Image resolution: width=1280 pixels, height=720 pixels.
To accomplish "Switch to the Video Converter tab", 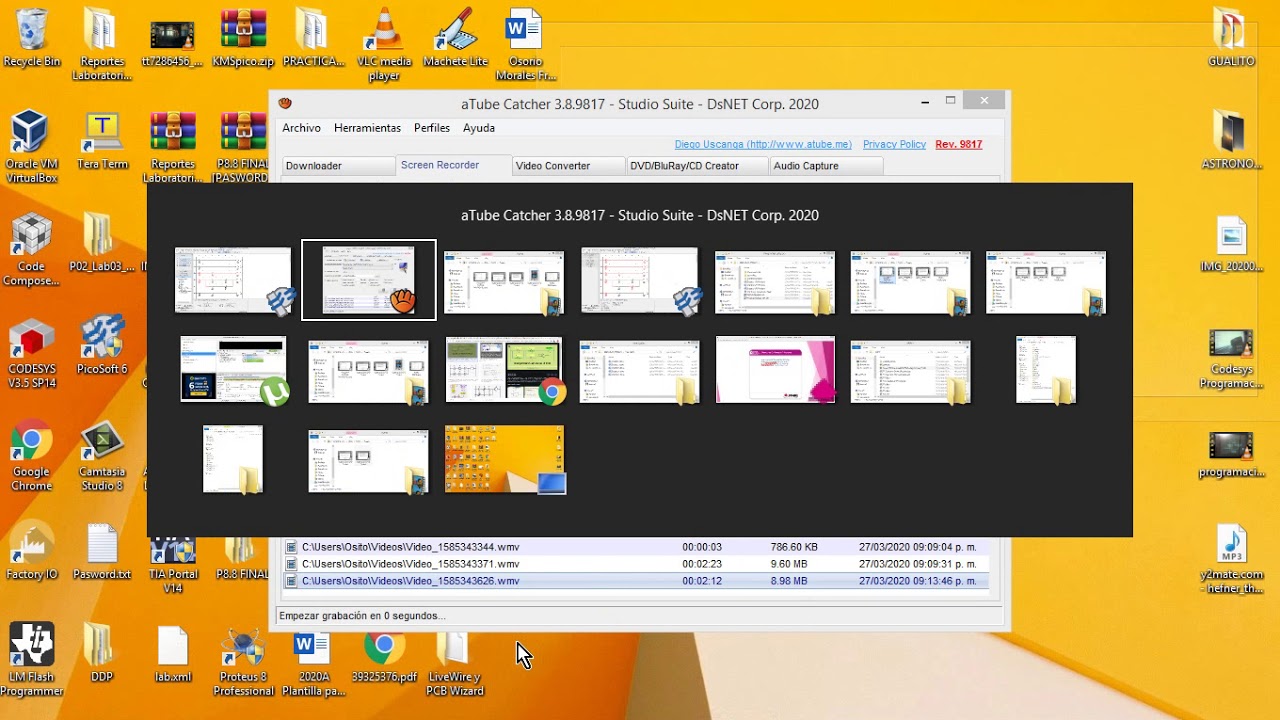I will pos(568,166).
